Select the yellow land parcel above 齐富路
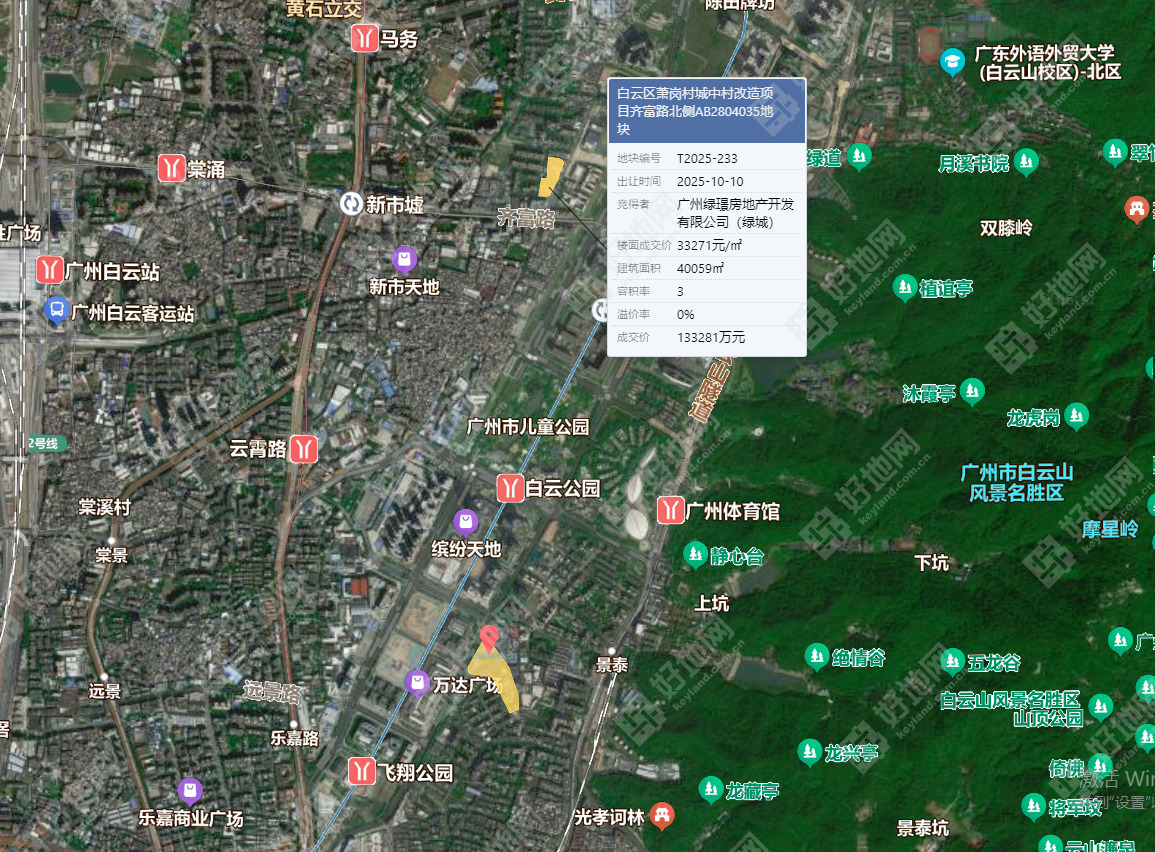Screen dimensions: 1155x852 [549, 176]
